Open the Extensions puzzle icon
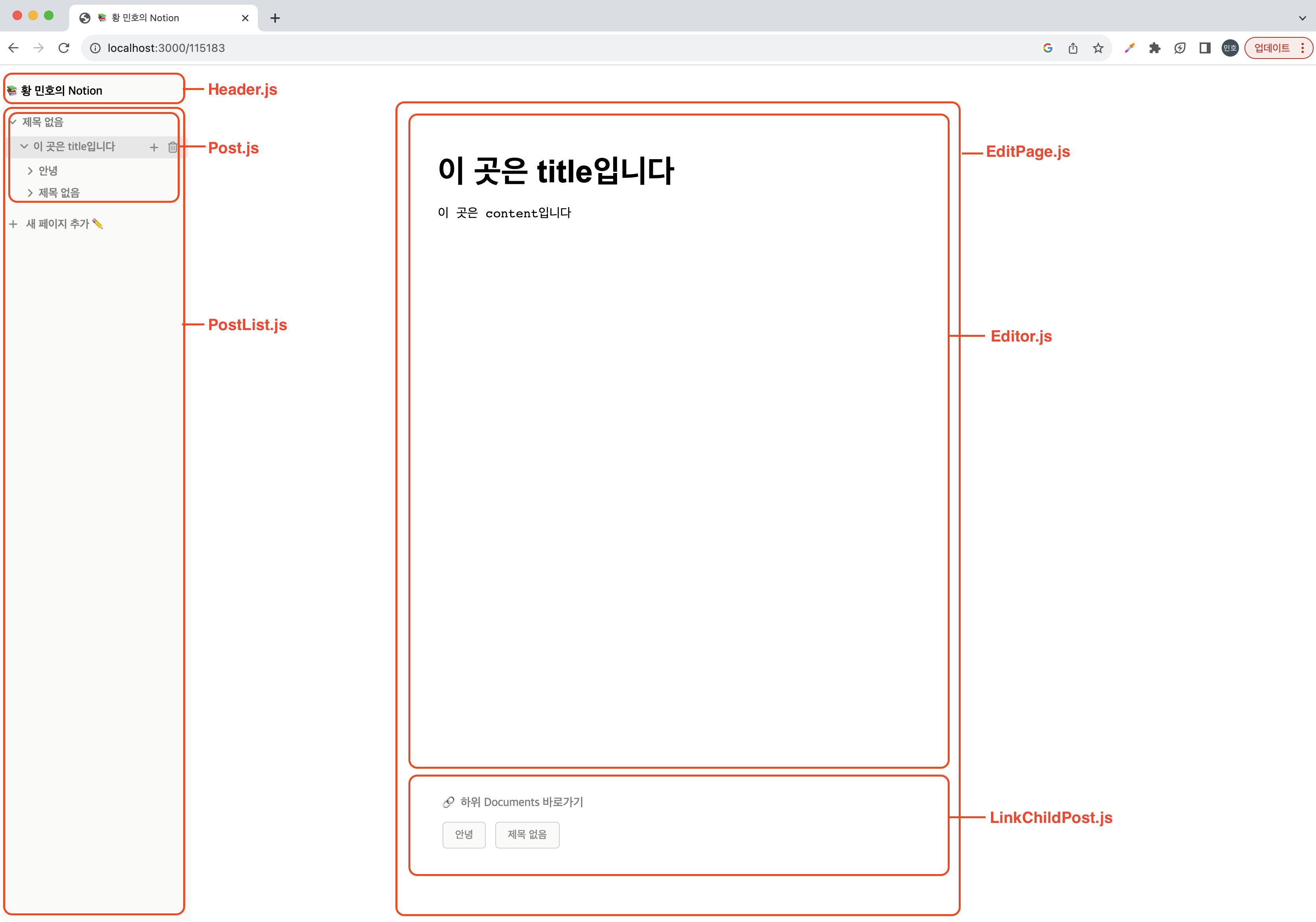The height and width of the screenshot is (922, 1316). click(x=1154, y=48)
